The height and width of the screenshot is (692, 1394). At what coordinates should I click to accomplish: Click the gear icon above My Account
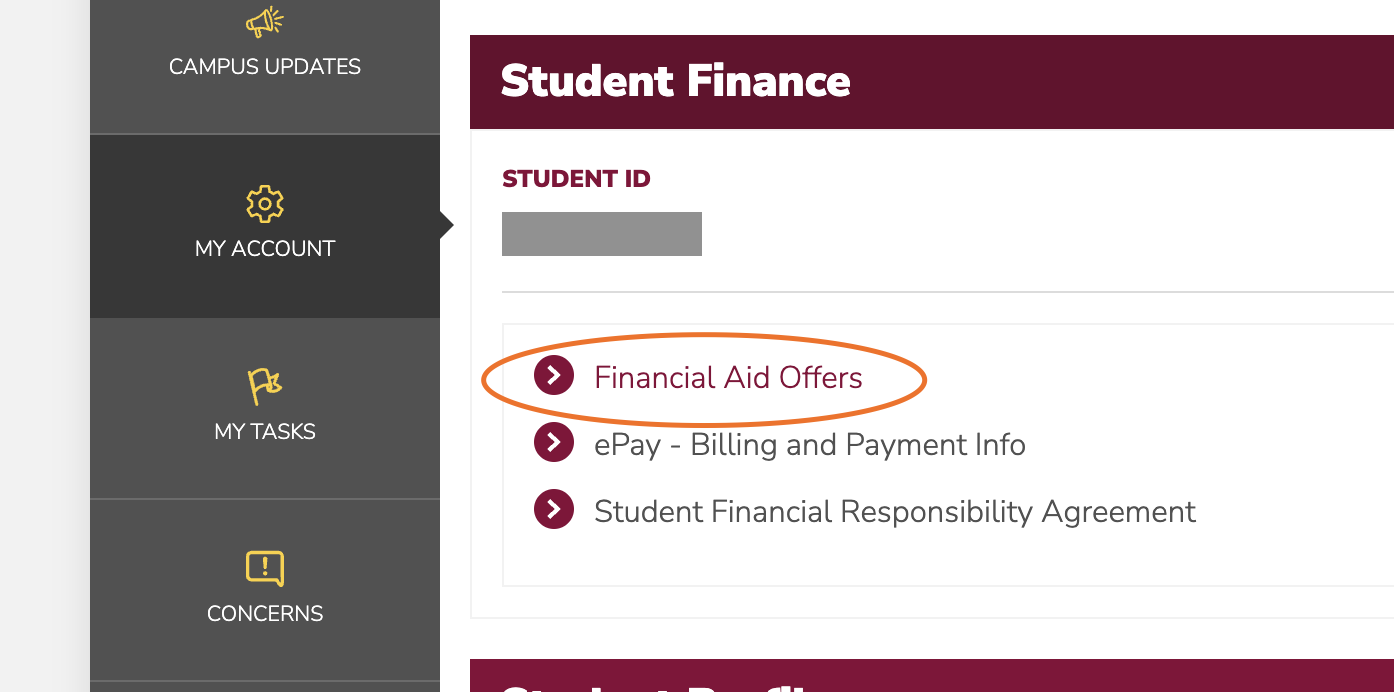tap(265, 204)
